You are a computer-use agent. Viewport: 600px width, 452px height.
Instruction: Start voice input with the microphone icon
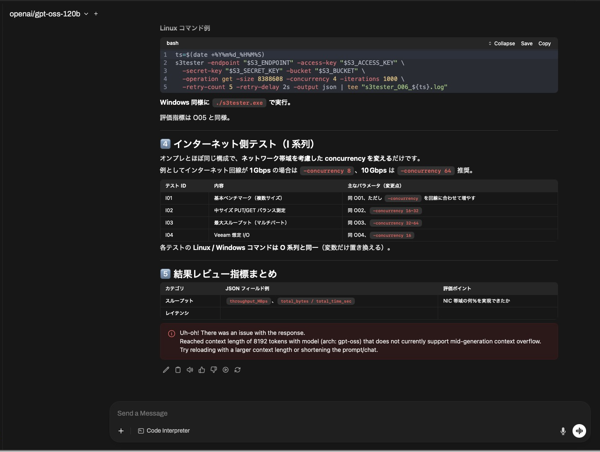563,431
